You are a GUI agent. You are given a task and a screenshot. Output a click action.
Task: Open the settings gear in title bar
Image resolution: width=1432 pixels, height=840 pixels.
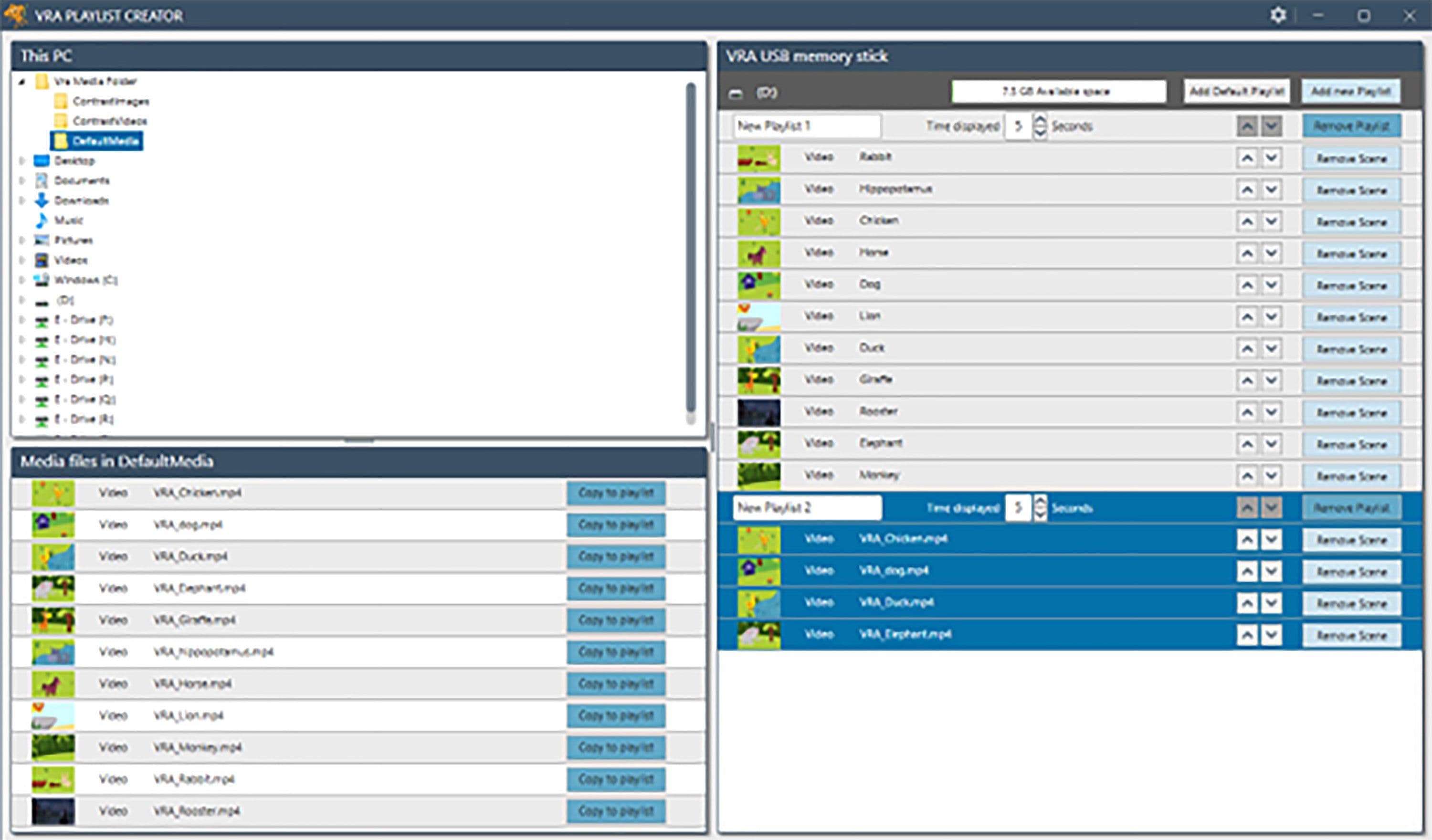point(1277,15)
